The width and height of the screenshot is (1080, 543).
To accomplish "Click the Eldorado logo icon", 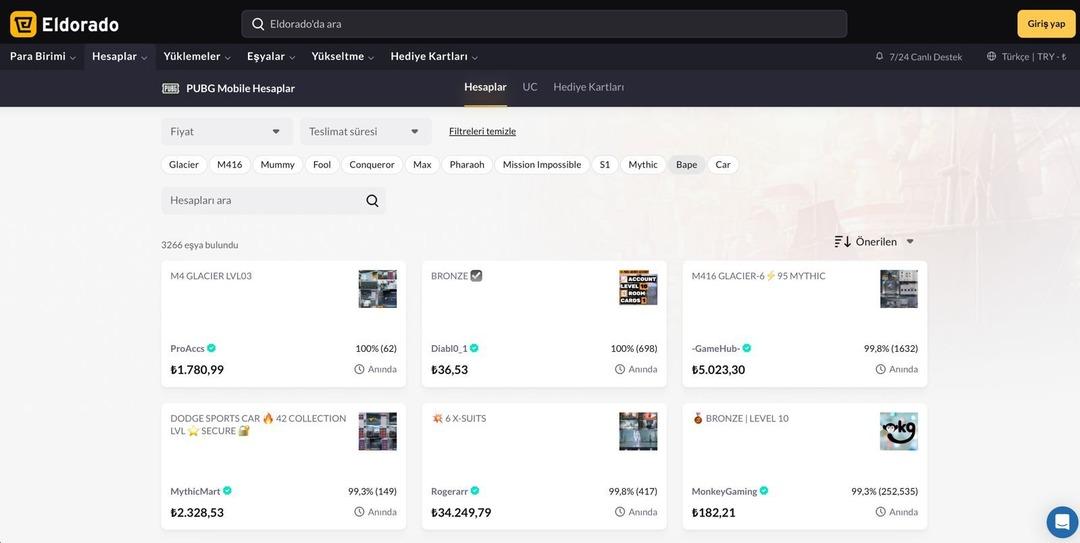I will (23, 24).
